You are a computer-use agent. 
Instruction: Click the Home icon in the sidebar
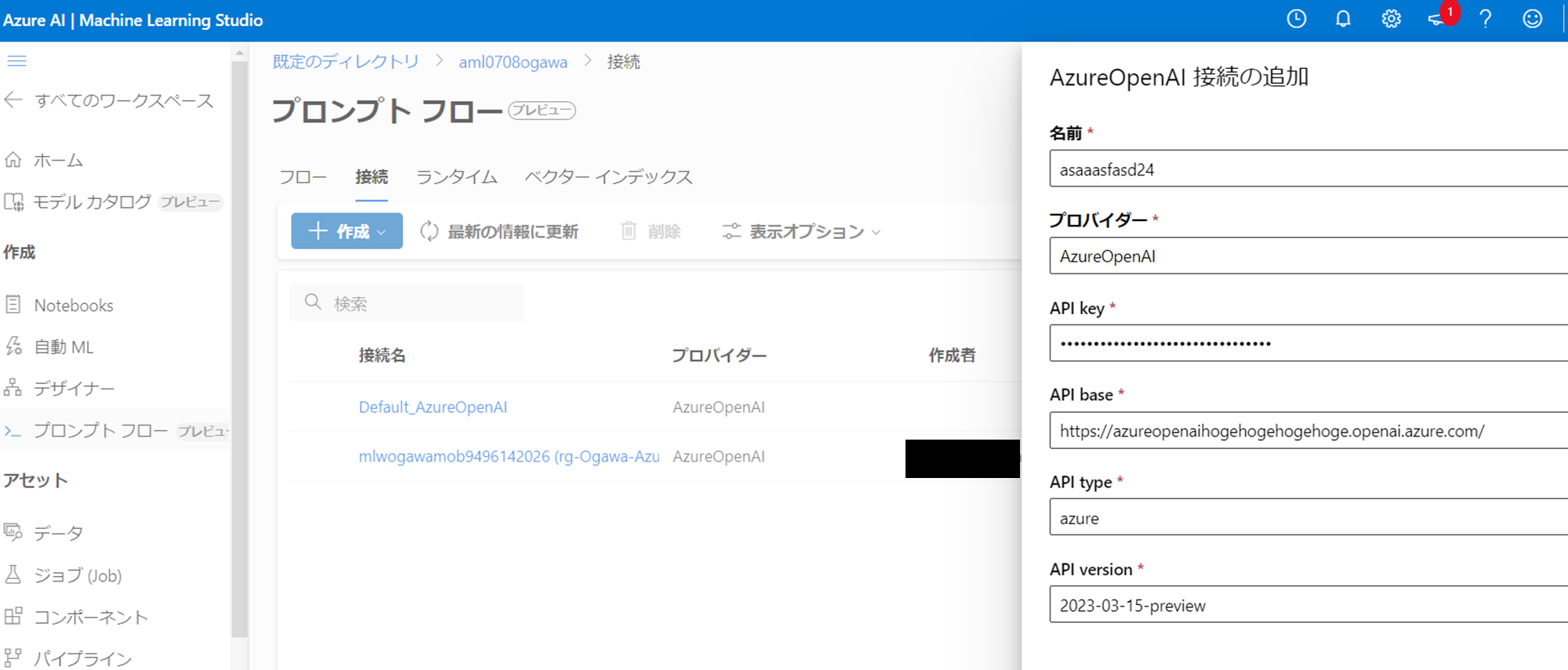13,160
